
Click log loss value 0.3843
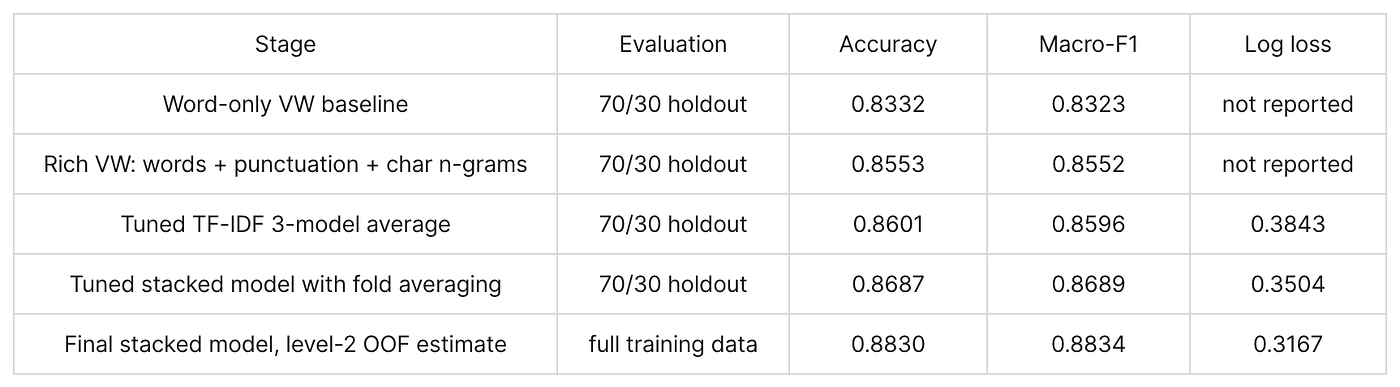(1288, 224)
